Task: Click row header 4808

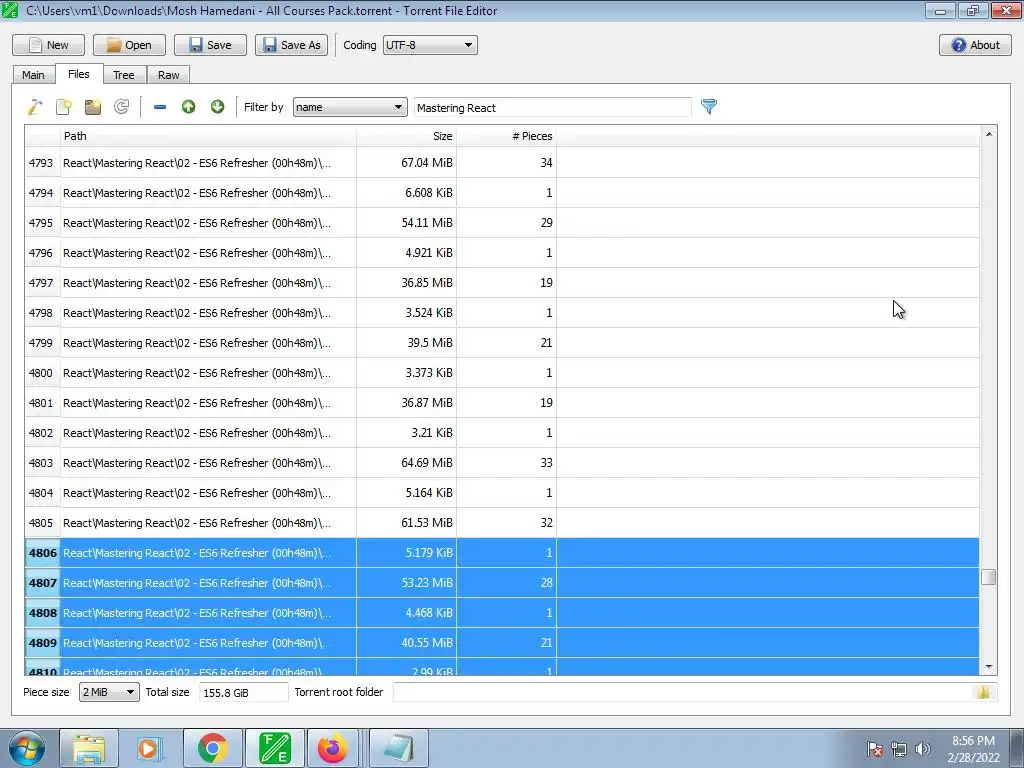Action: 42,613
